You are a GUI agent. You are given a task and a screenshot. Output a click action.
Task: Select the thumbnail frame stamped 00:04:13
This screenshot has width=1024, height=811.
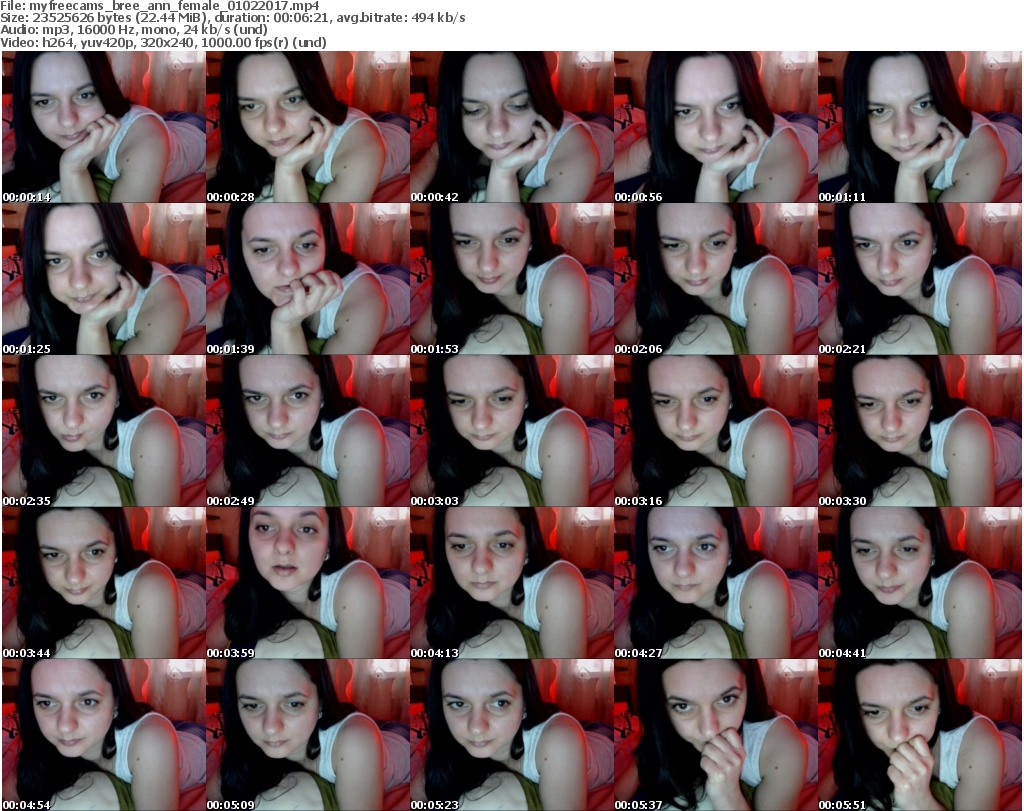click(x=511, y=583)
